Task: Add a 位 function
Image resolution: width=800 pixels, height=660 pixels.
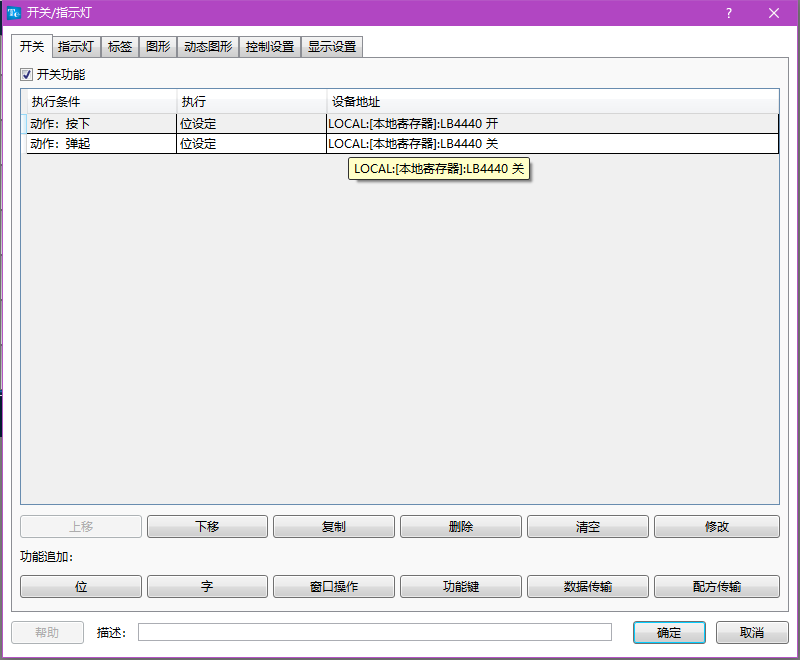Action: click(81, 587)
